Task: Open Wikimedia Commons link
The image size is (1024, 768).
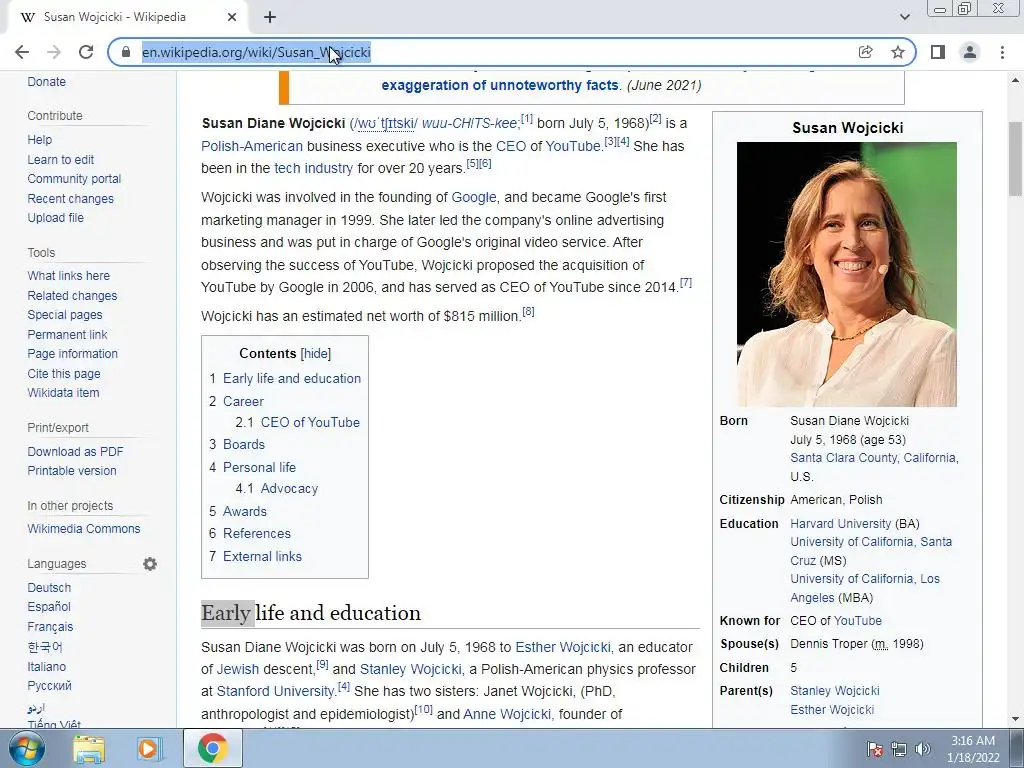Action: coord(84,529)
